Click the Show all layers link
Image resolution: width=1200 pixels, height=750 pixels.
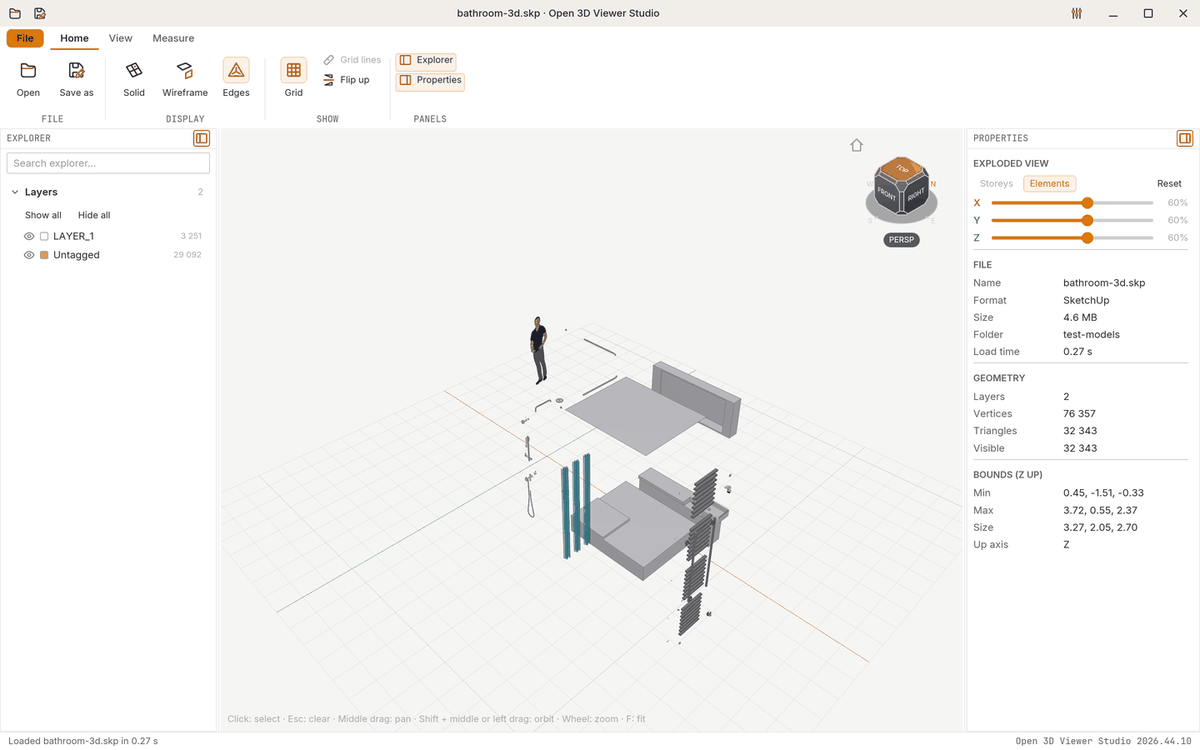(x=43, y=215)
